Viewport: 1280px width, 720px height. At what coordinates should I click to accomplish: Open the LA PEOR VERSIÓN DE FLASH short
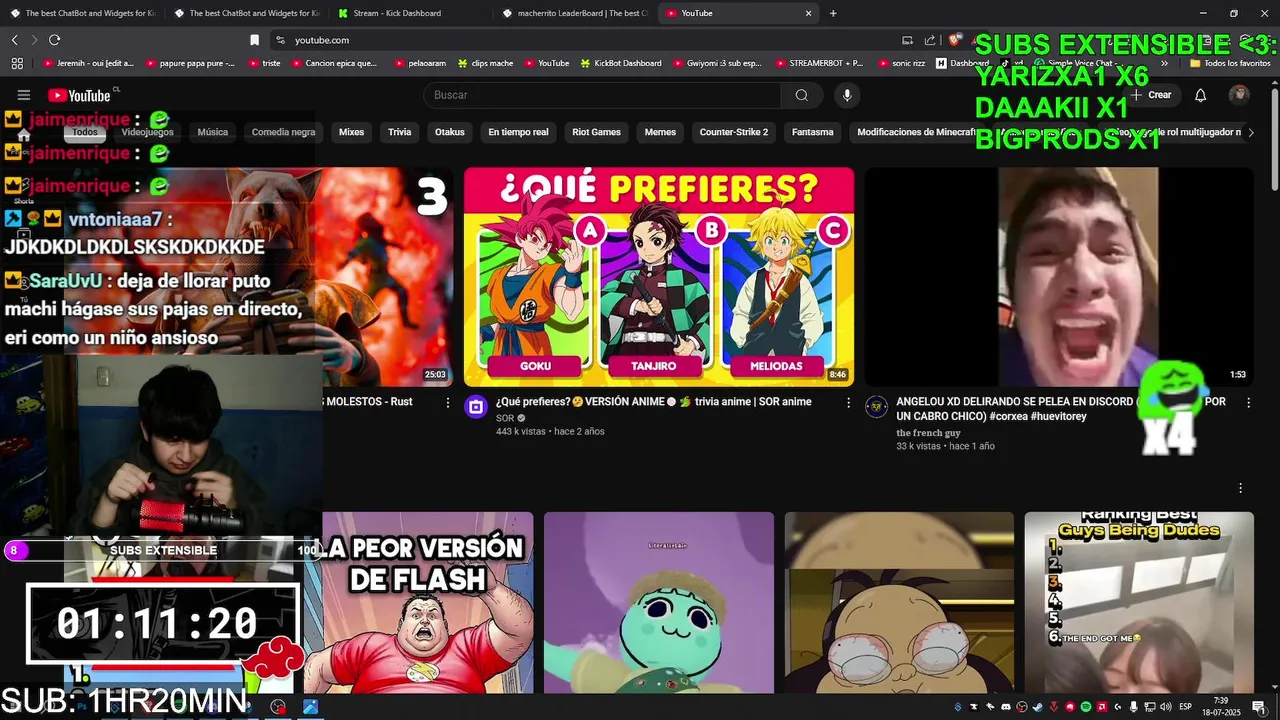428,602
